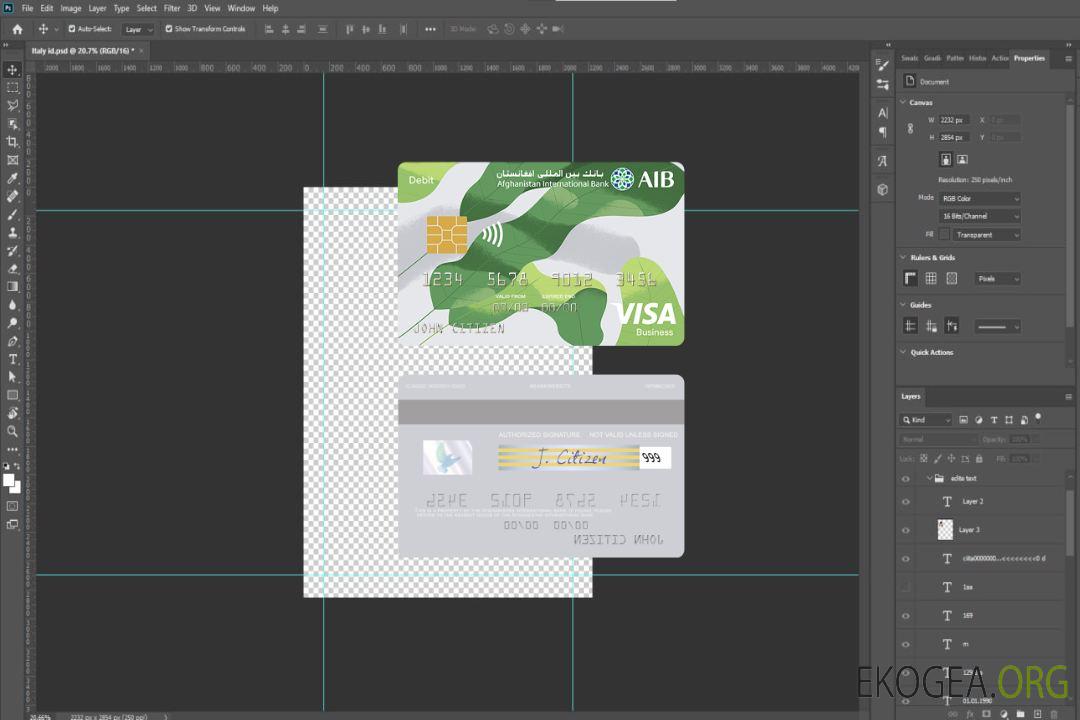Select the Lasso tool
Screen dimensions: 1080x720
click(13, 105)
